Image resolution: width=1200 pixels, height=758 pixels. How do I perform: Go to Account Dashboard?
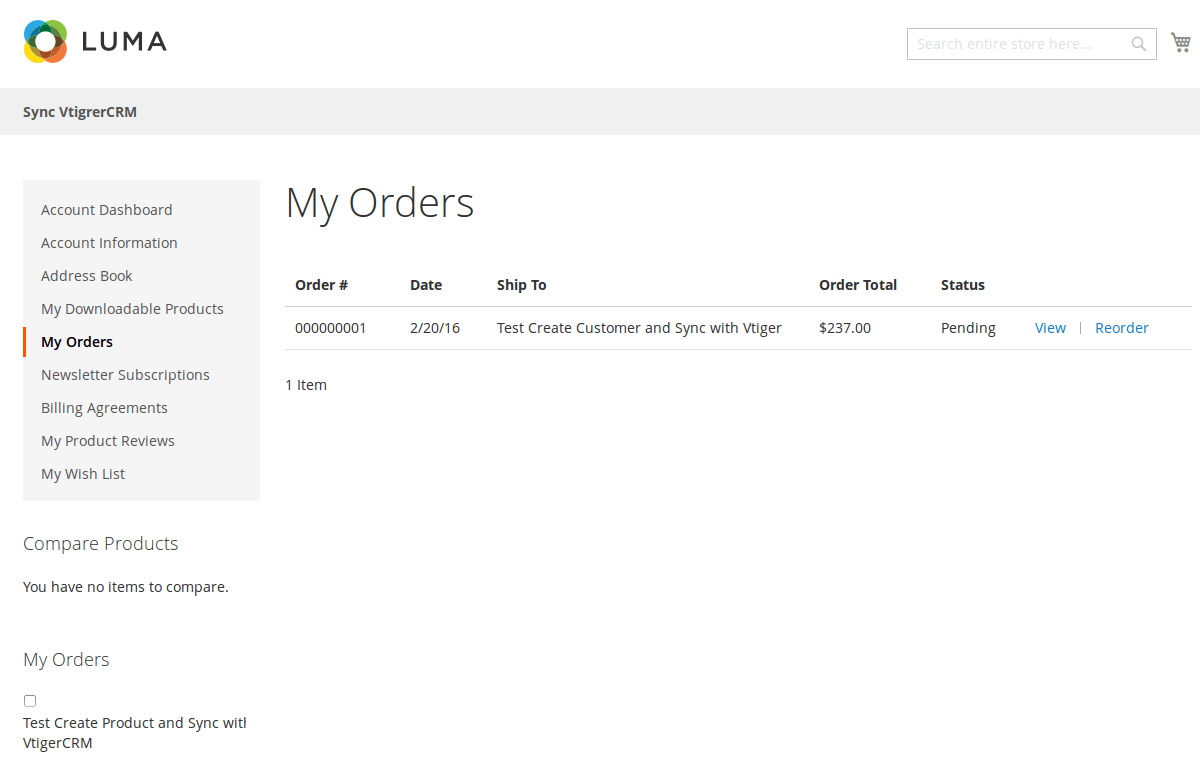pos(106,210)
